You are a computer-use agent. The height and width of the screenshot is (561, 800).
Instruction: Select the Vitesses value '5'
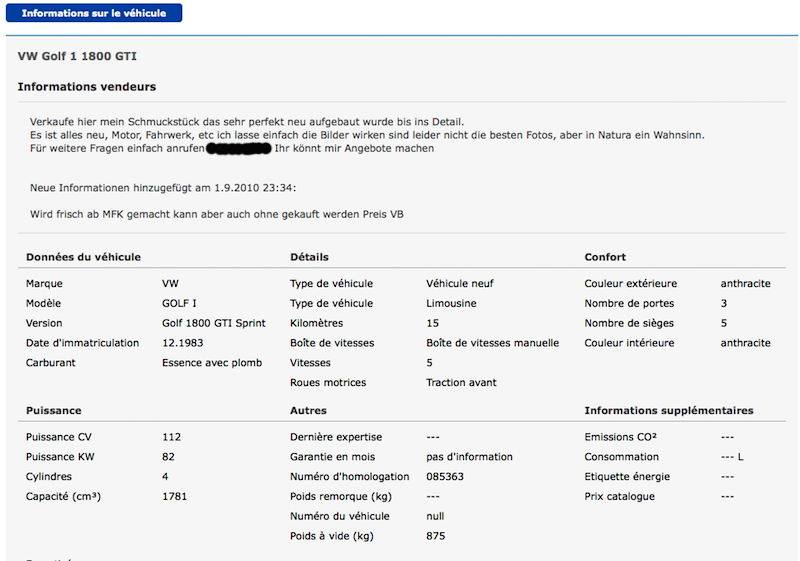[430, 363]
